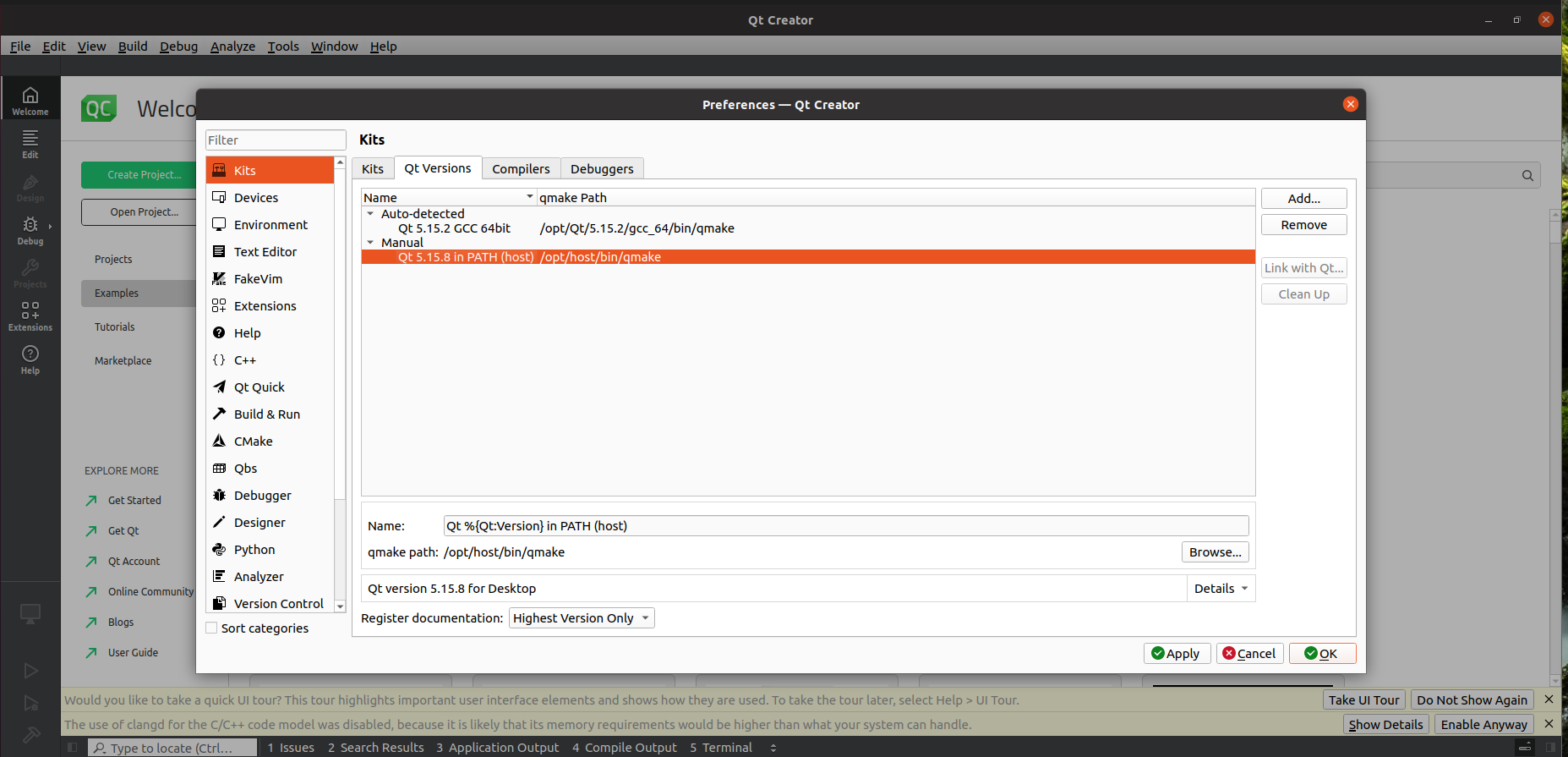
Task: Select the Qt 5.15.2 GCC 64bit row
Action: point(454,228)
